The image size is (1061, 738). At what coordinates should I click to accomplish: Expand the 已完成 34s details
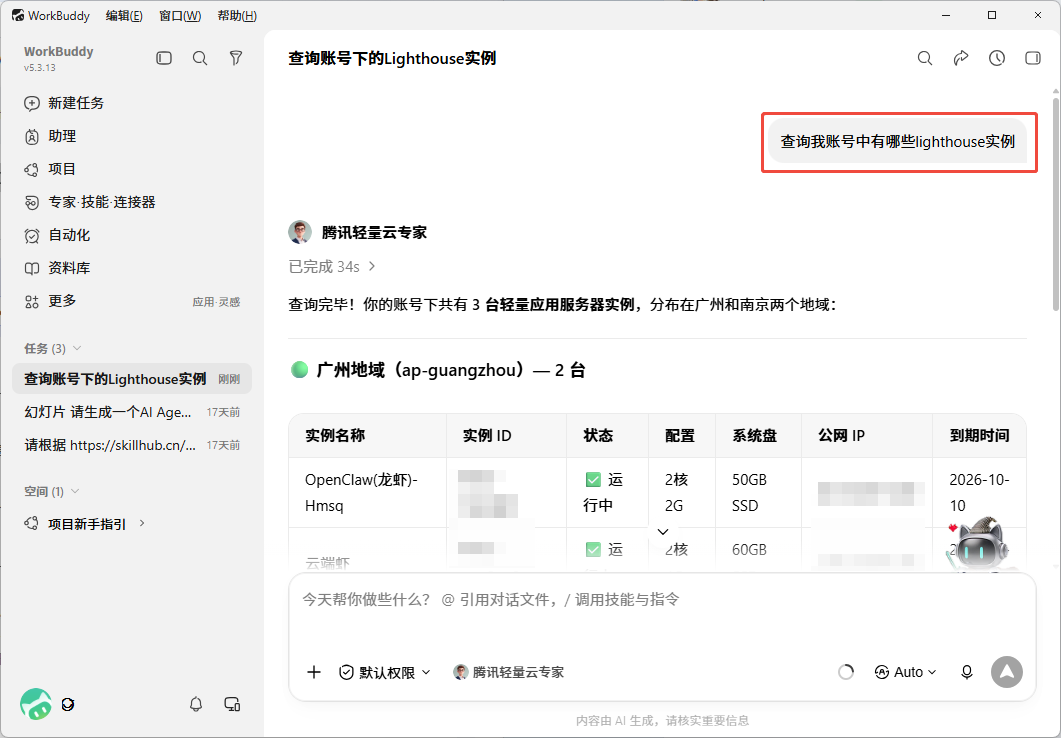click(332, 267)
